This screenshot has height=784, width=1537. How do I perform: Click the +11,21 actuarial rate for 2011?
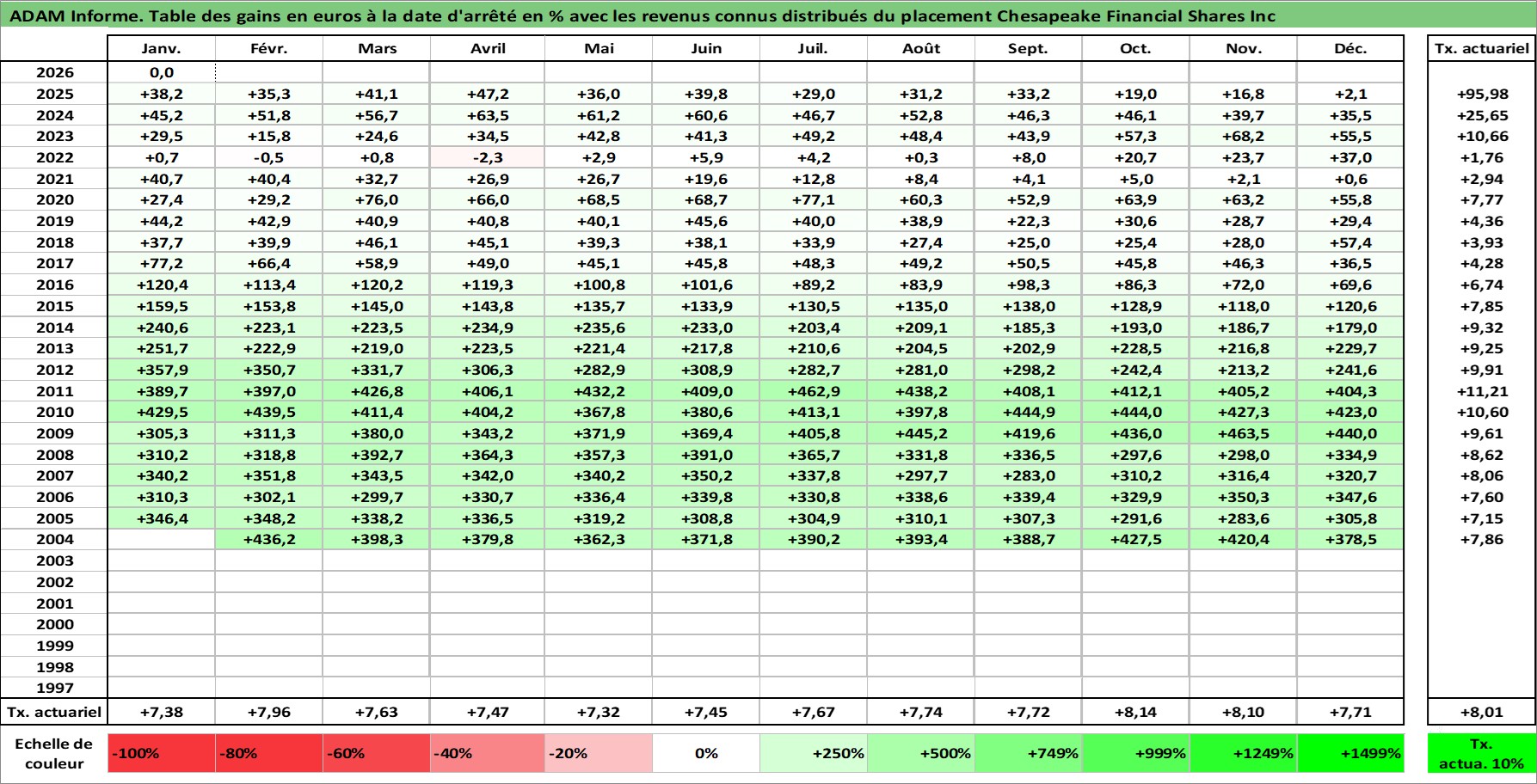click(x=1482, y=391)
